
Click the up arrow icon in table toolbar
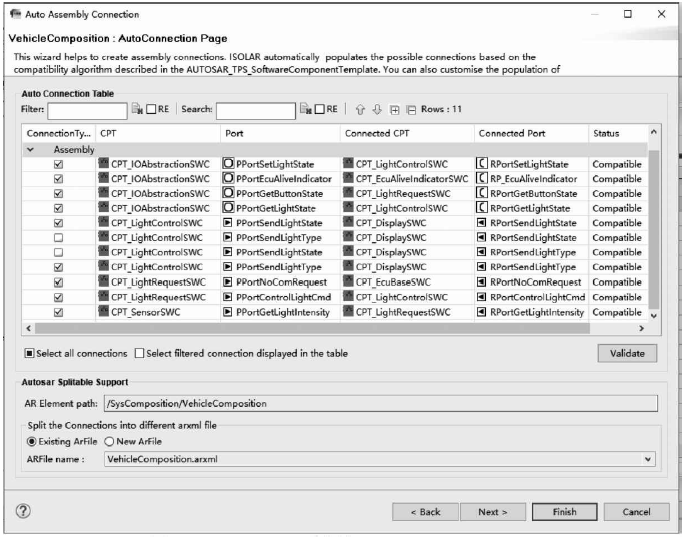pyautogui.click(x=362, y=109)
